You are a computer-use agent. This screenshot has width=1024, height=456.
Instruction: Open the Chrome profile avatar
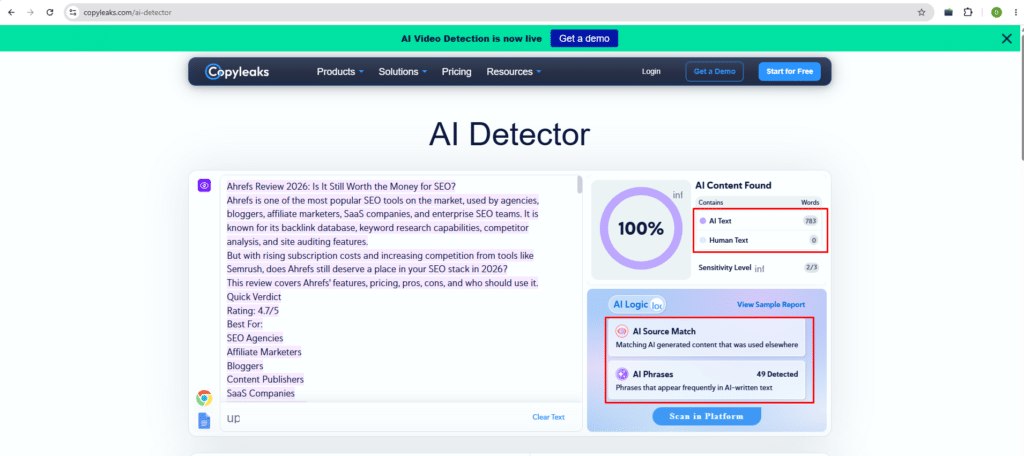(996, 12)
